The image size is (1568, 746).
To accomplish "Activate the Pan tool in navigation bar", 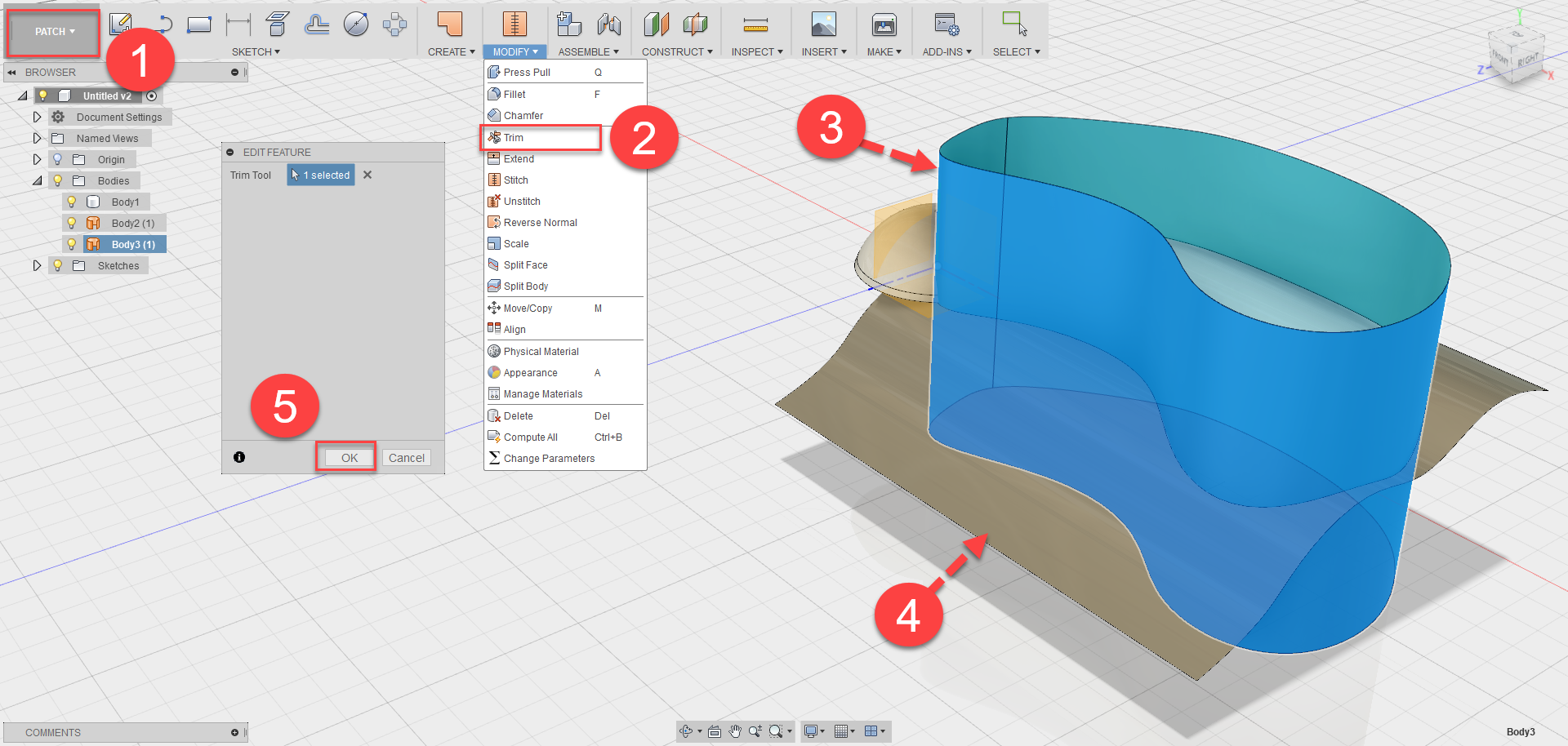I will pyautogui.click(x=734, y=731).
